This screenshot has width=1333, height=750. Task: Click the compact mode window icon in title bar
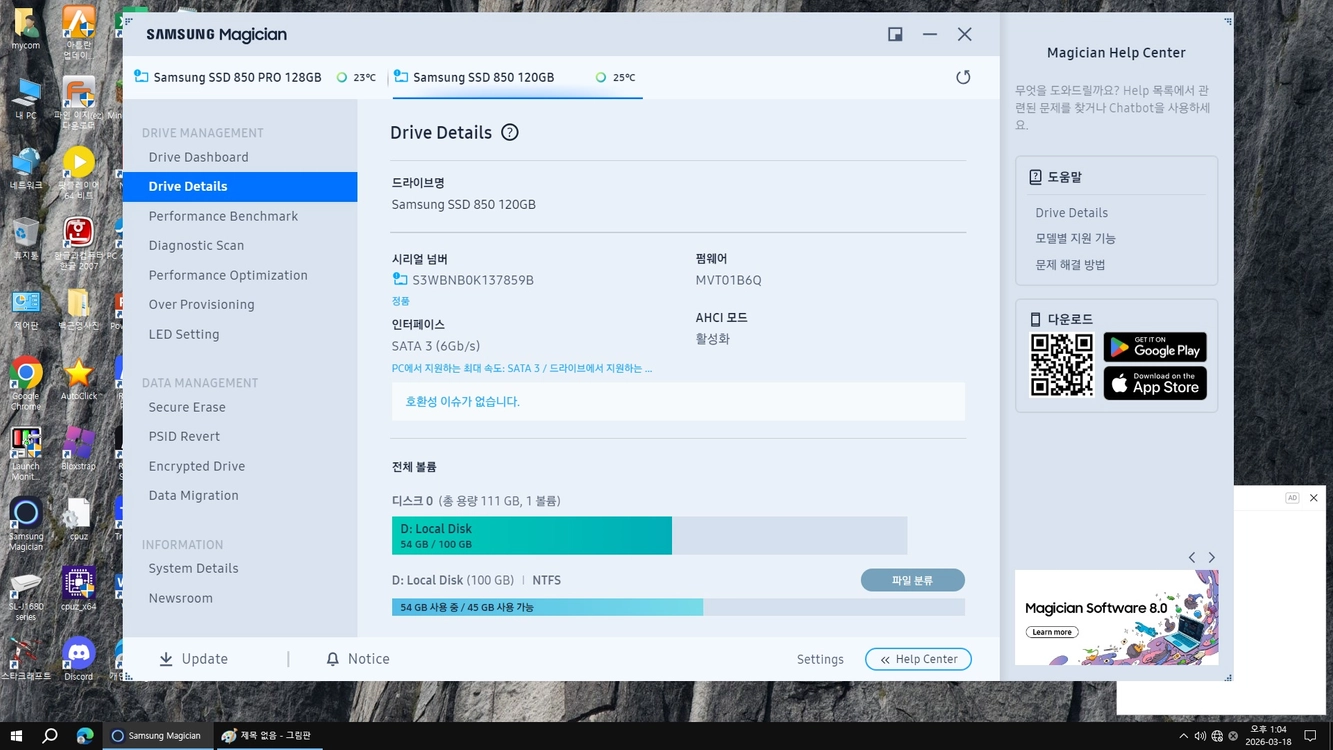(895, 34)
